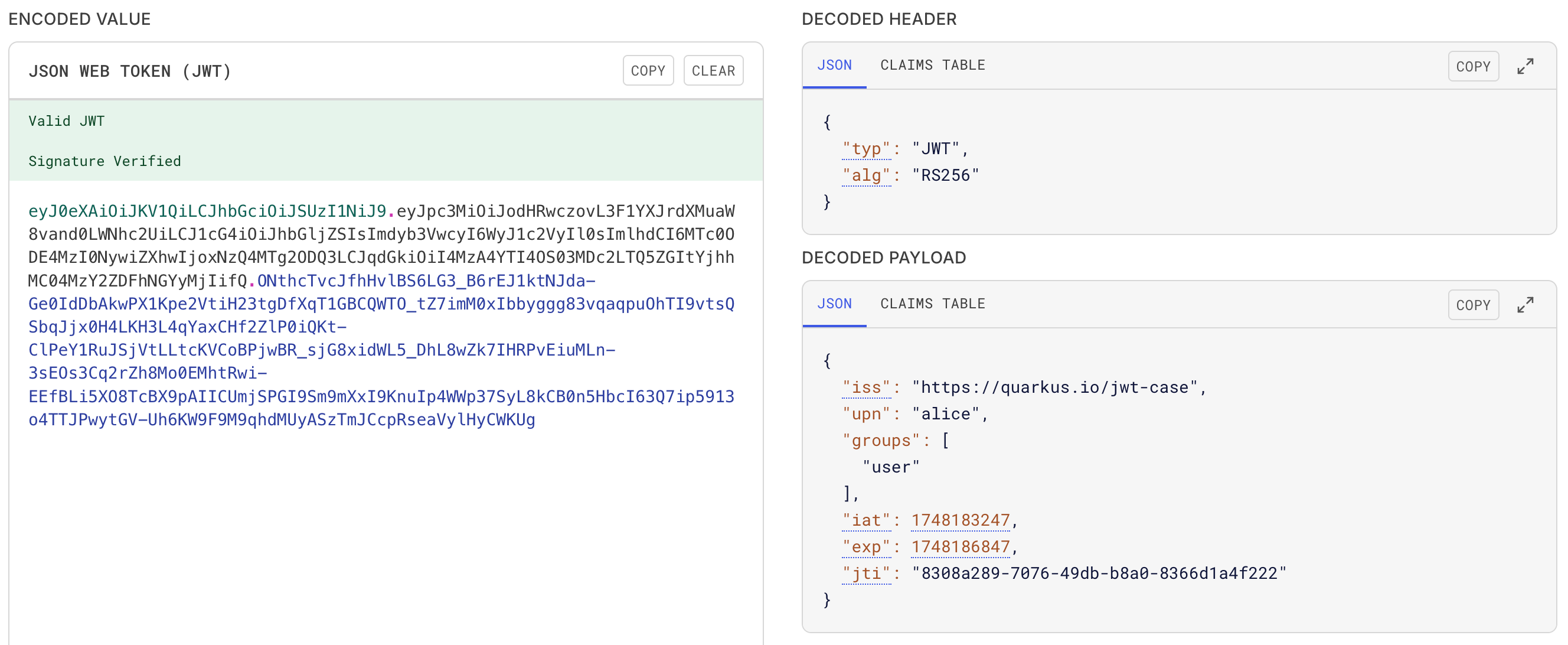
Task: Select the payload JSON tab
Action: [834, 304]
